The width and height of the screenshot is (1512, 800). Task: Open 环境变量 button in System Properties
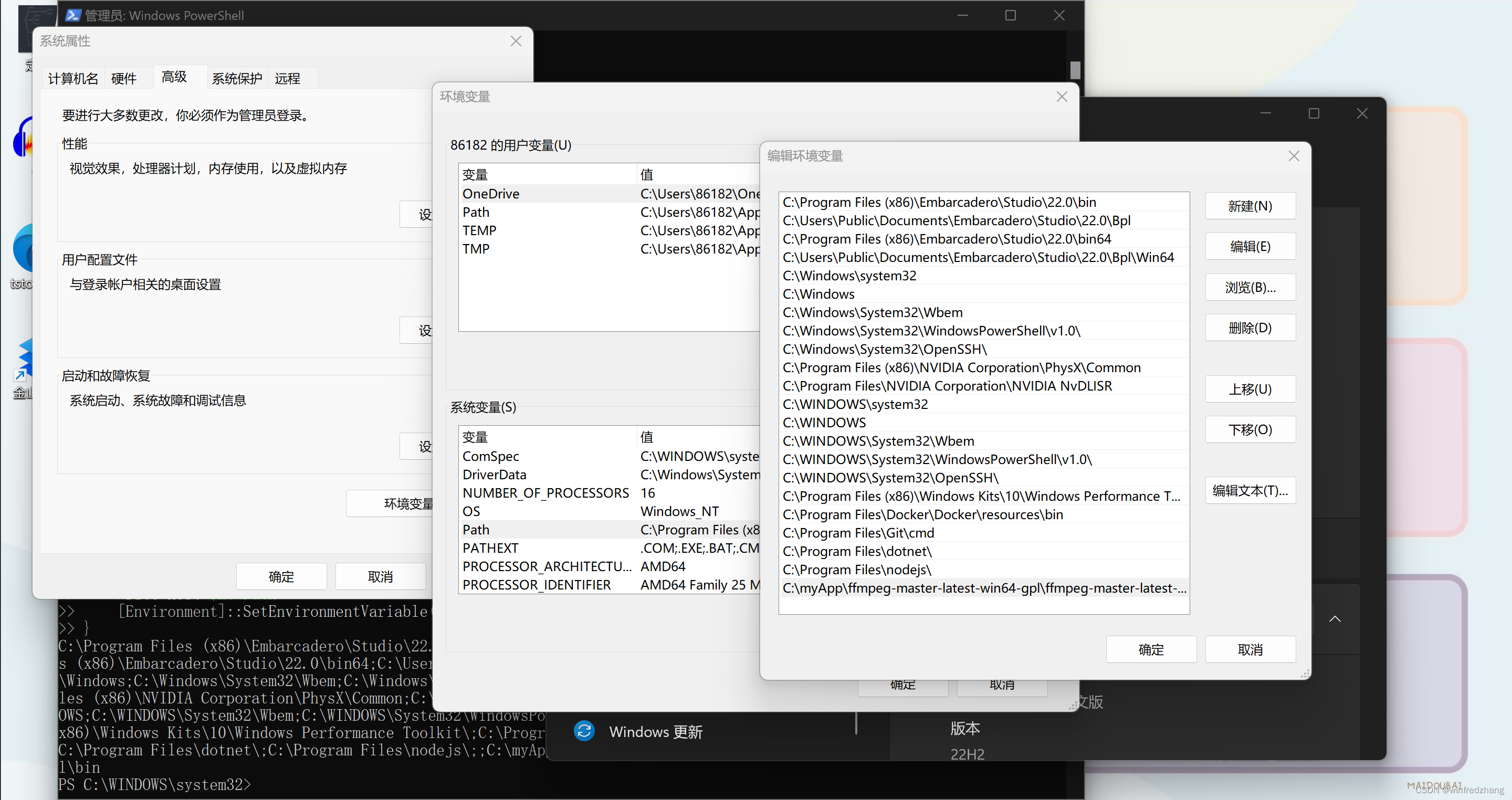point(390,503)
